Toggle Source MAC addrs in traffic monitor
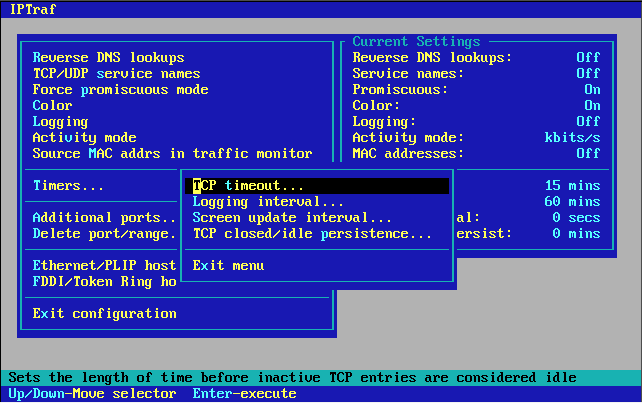The width and height of the screenshot is (642, 403). [172, 154]
